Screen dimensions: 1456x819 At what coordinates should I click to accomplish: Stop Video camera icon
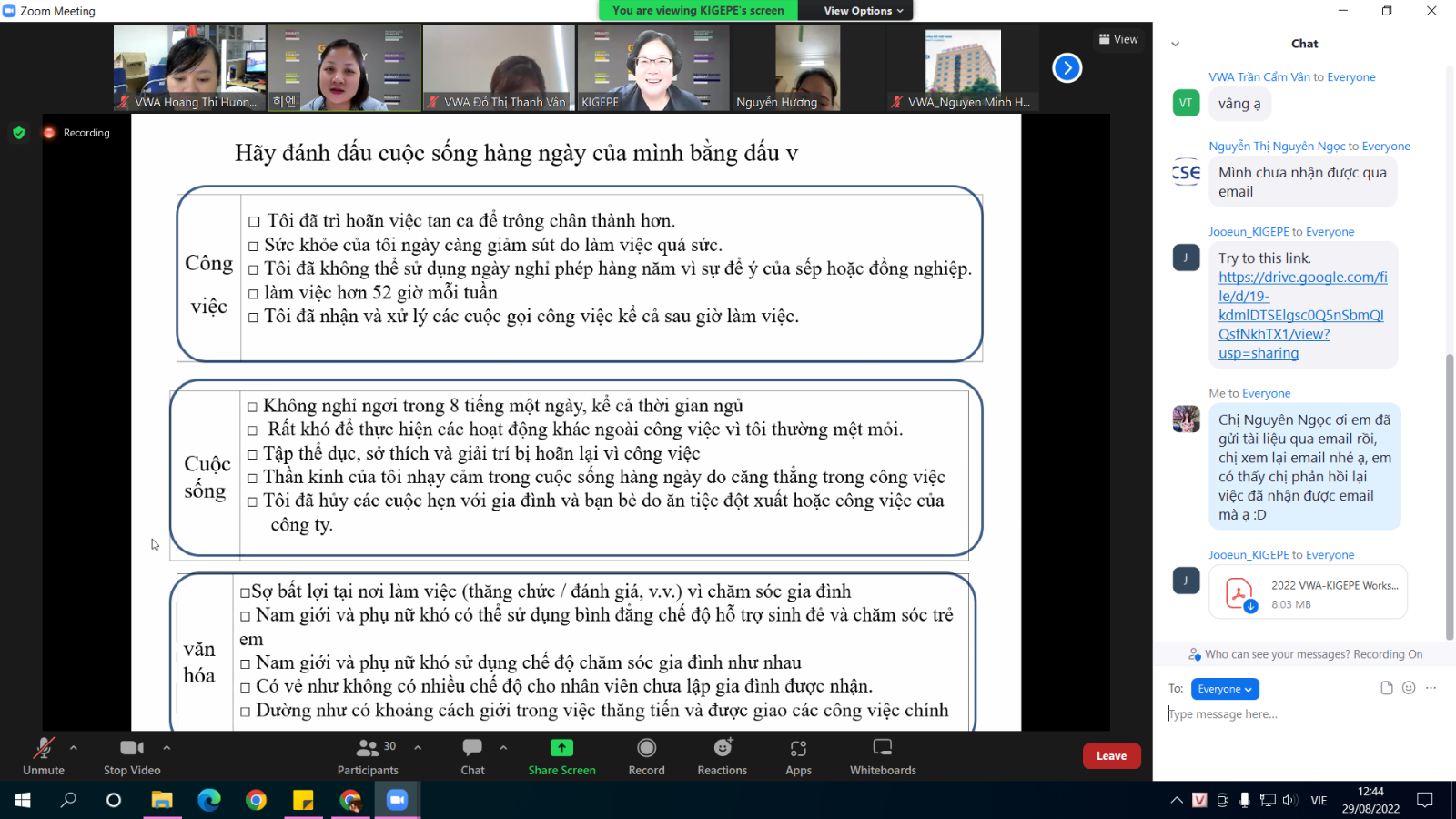(132, 748)
